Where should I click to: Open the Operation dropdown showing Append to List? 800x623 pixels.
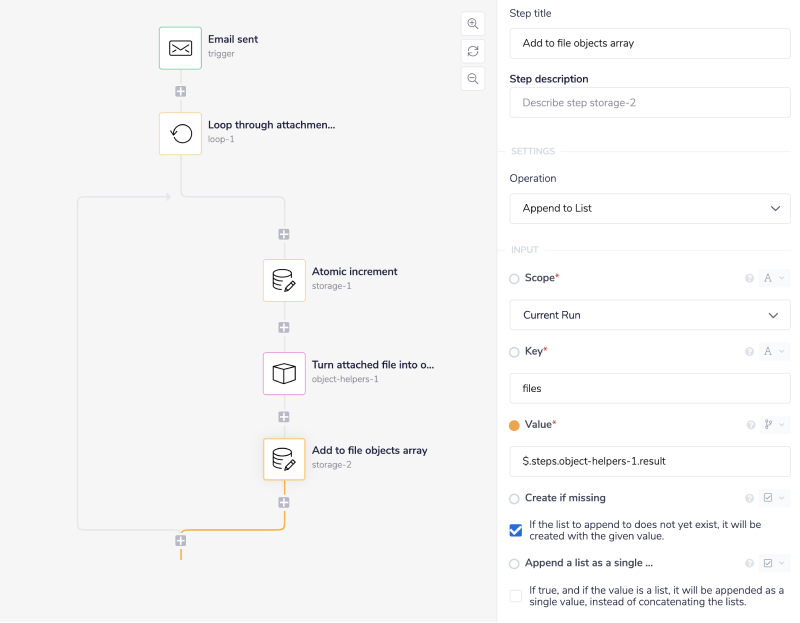[x=650, y=208]
